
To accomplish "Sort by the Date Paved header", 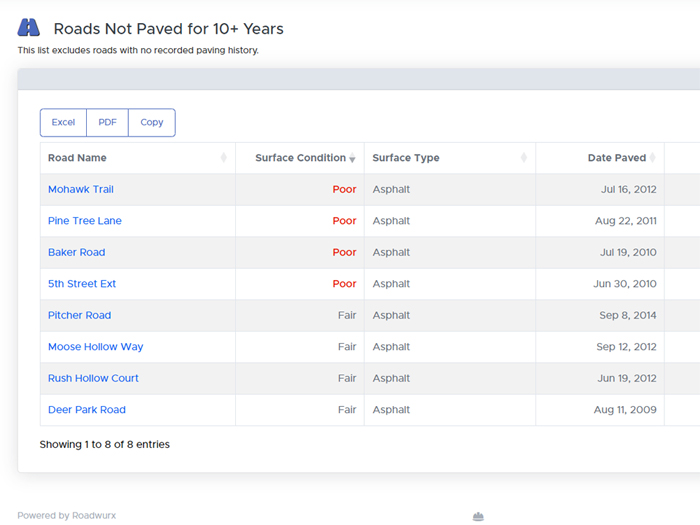I will coord(616,158).
